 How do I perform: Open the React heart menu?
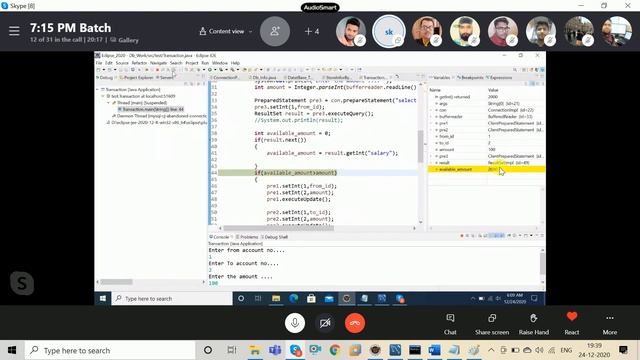click(x=572, y=323)
